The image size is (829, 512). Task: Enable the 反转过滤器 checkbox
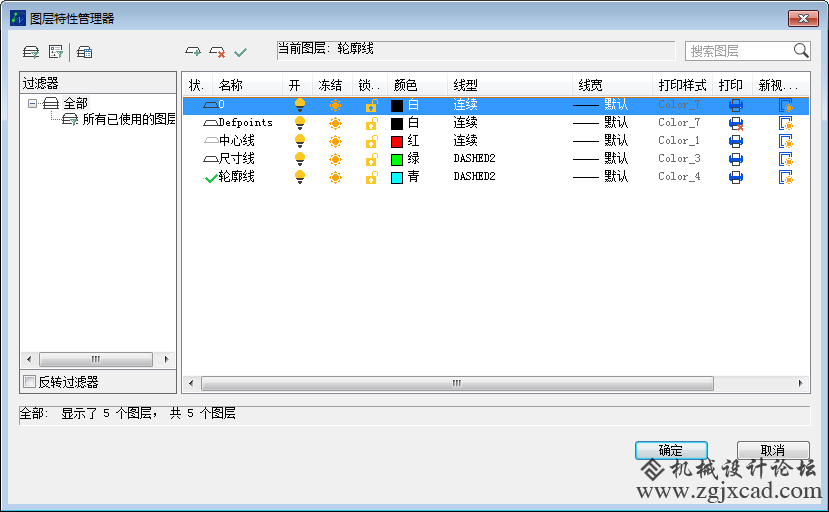[x=30, y=381]
